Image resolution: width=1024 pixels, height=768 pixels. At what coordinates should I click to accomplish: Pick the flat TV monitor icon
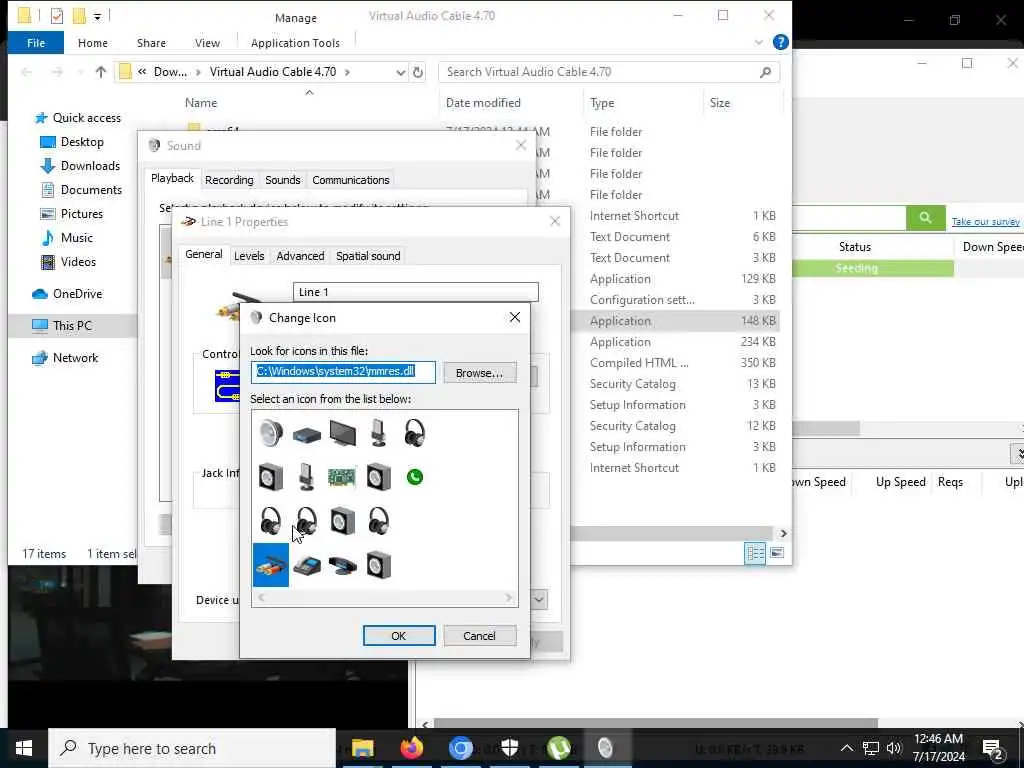pos(342,433)
